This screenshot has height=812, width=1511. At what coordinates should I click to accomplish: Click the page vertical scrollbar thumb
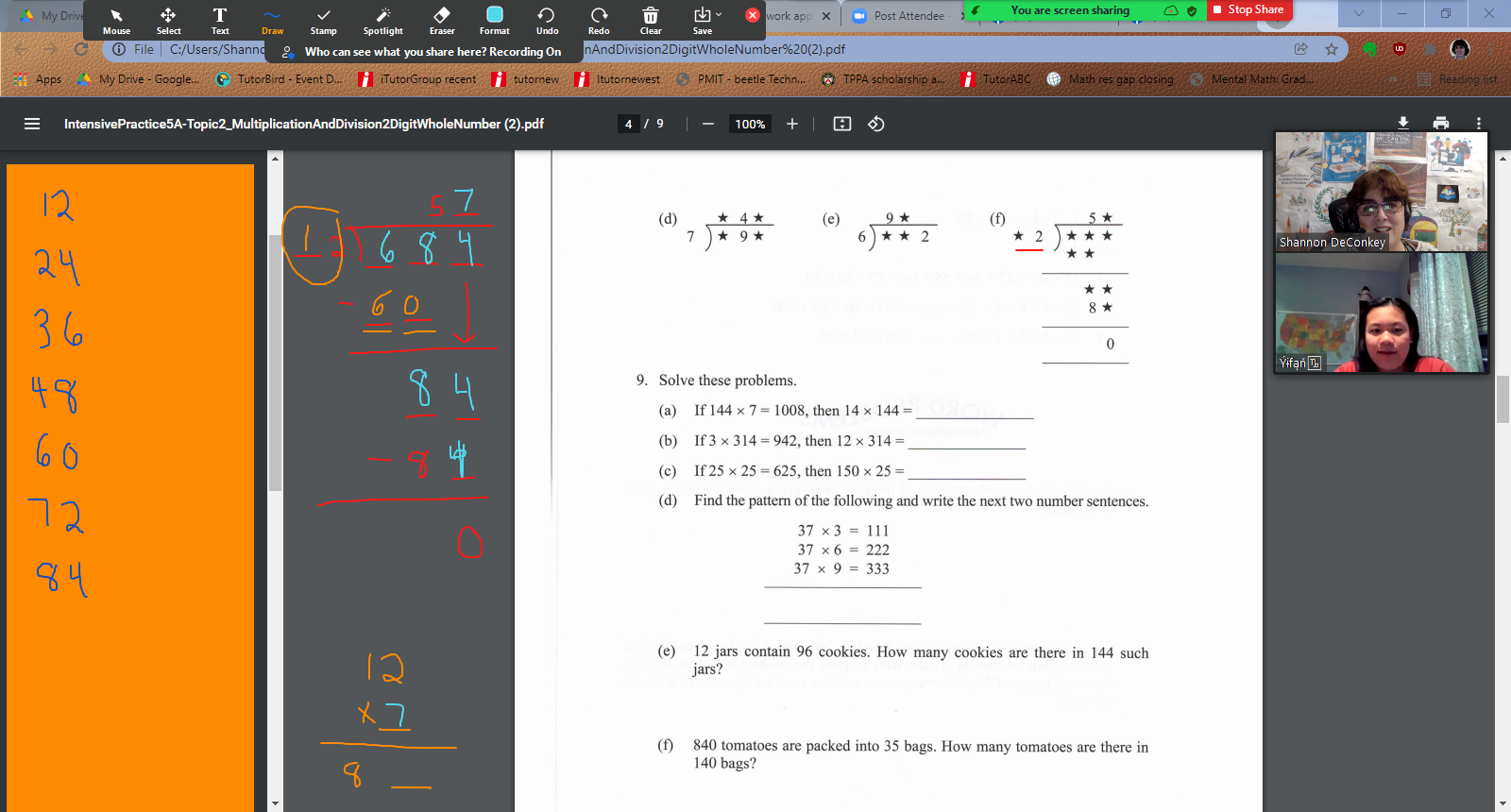tap(1503, 399)
